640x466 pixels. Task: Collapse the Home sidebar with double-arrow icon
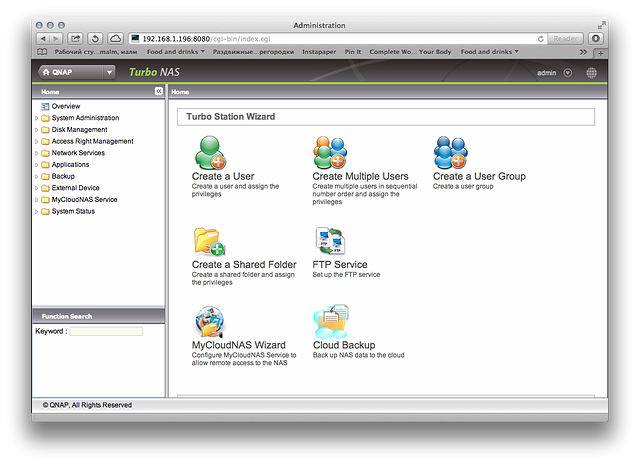(159, 91)
